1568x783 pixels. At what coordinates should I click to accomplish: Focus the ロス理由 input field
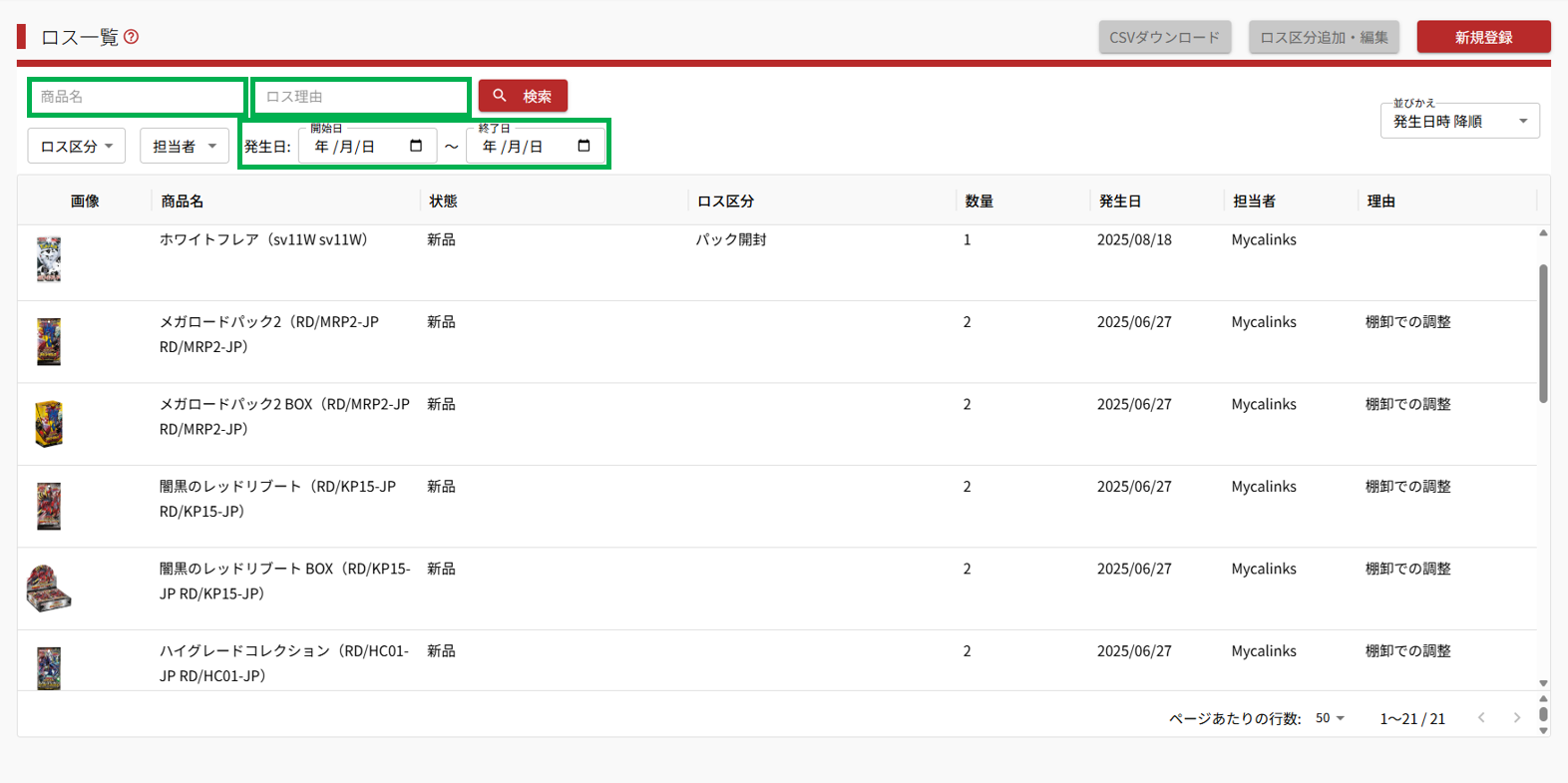[360, 97]
